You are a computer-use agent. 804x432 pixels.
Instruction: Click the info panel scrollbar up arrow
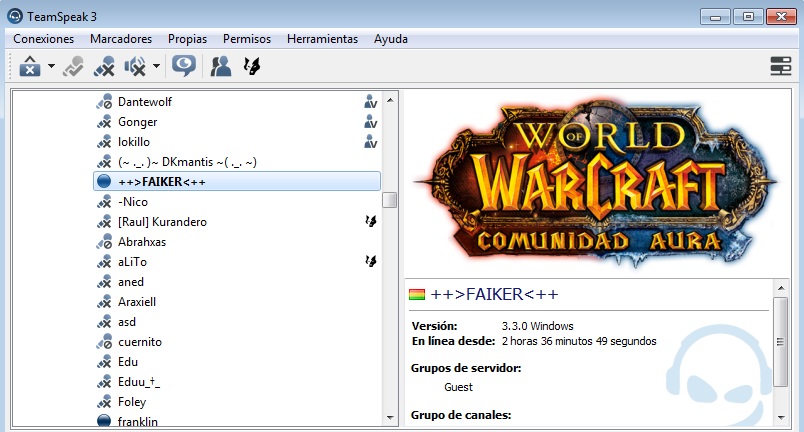click(780, 288)
